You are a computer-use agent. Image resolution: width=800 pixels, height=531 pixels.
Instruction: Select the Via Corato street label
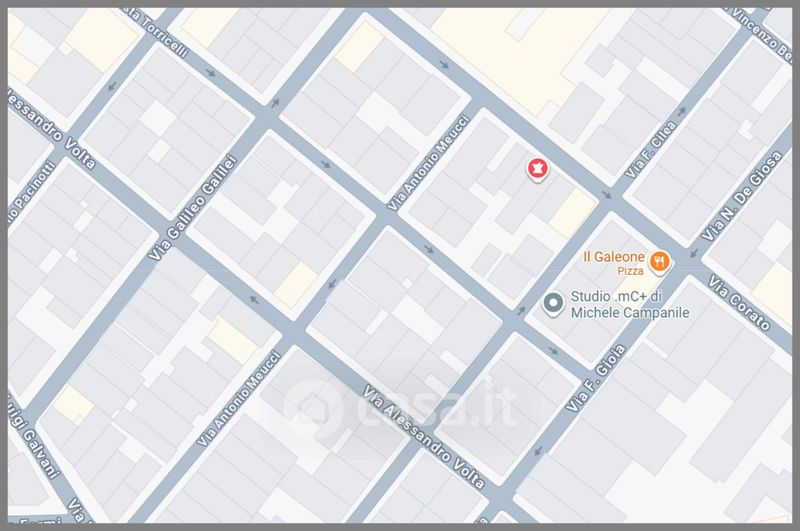[x=739, y=303]
